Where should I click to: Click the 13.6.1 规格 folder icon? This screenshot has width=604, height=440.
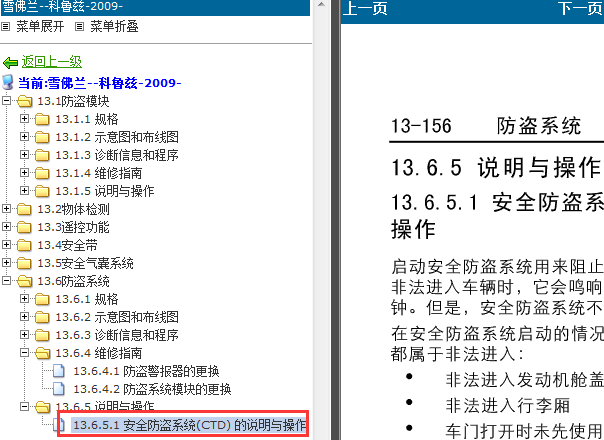42,299
